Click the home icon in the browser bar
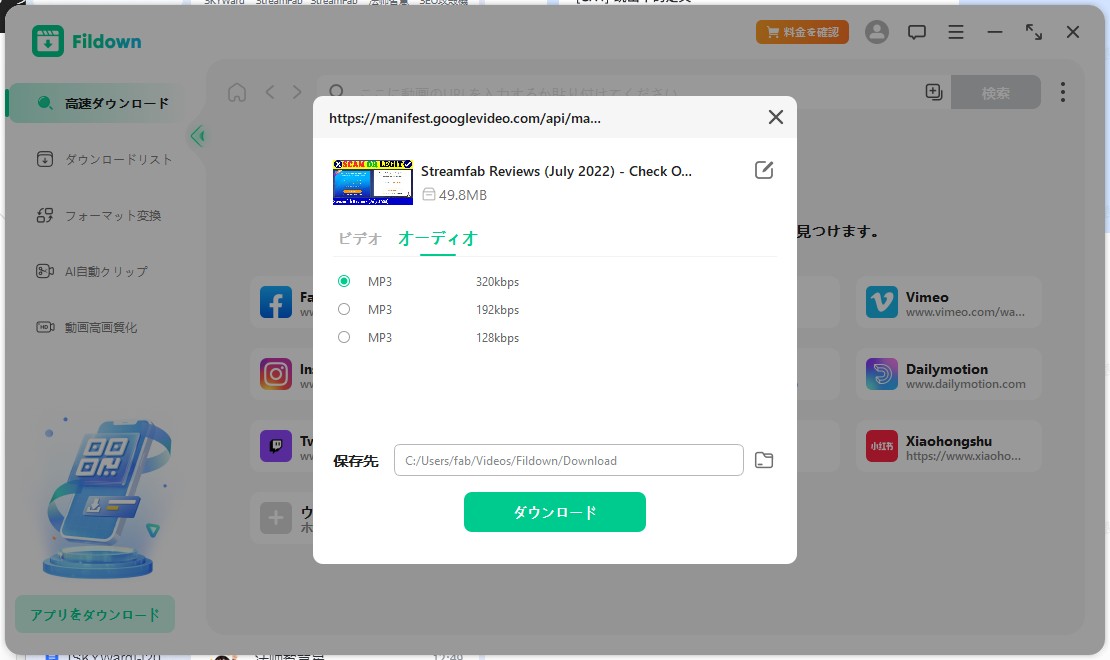 [x=237, y=92]
